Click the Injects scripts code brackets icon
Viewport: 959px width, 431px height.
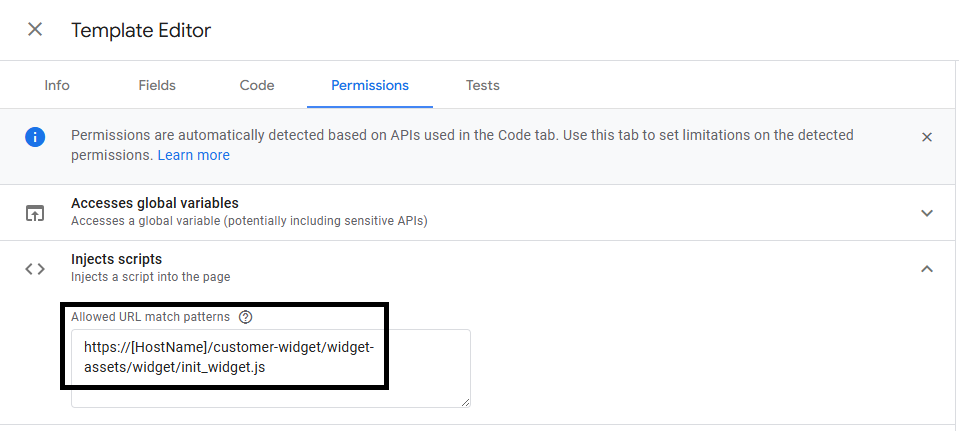coord(35,268)
